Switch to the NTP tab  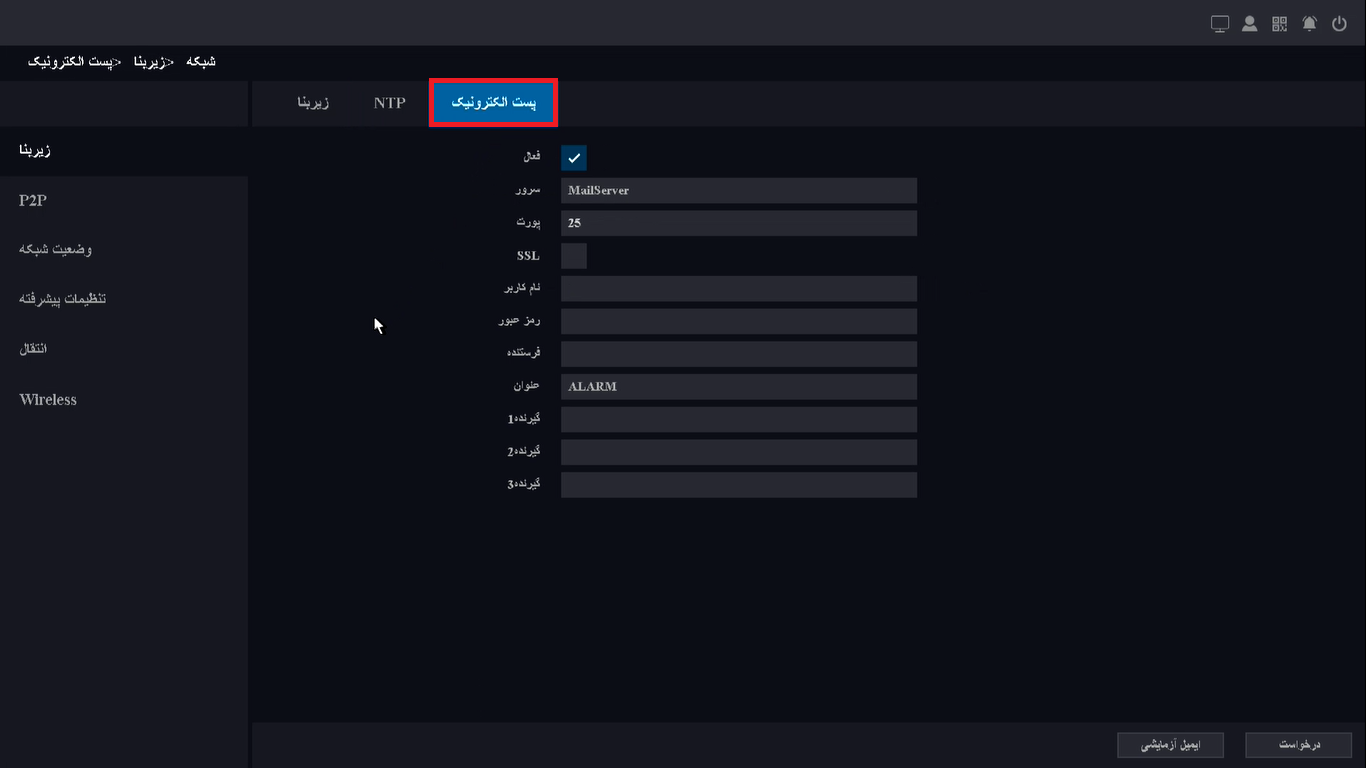pyautogui.click(x=390, y=103)
